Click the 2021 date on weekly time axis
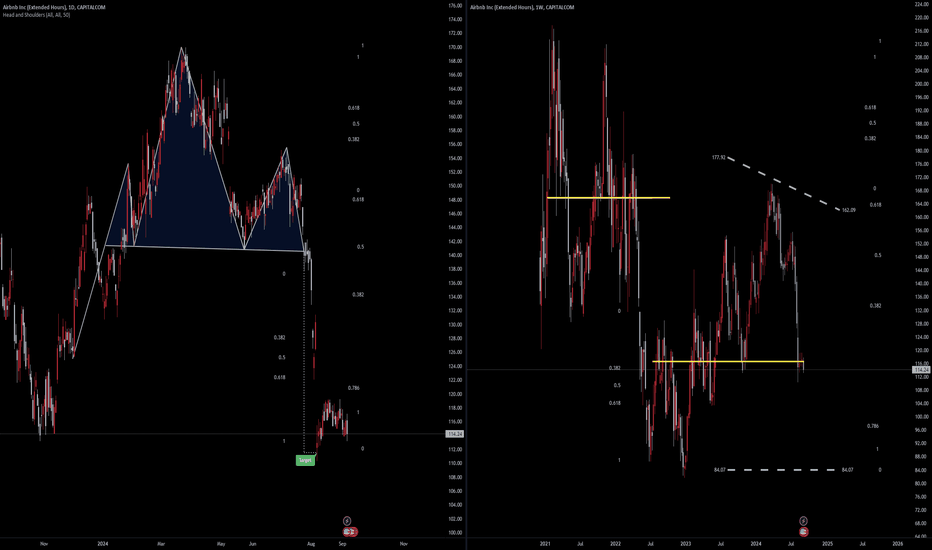Viewport: 932px width, 550px height. coord(545,543)
